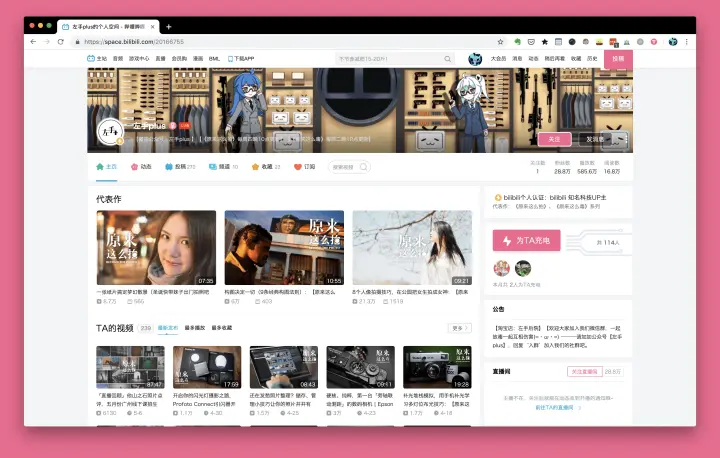Open the green Evernote extension icon
This screenshot has width=720, height=458.
coord(518,42)
